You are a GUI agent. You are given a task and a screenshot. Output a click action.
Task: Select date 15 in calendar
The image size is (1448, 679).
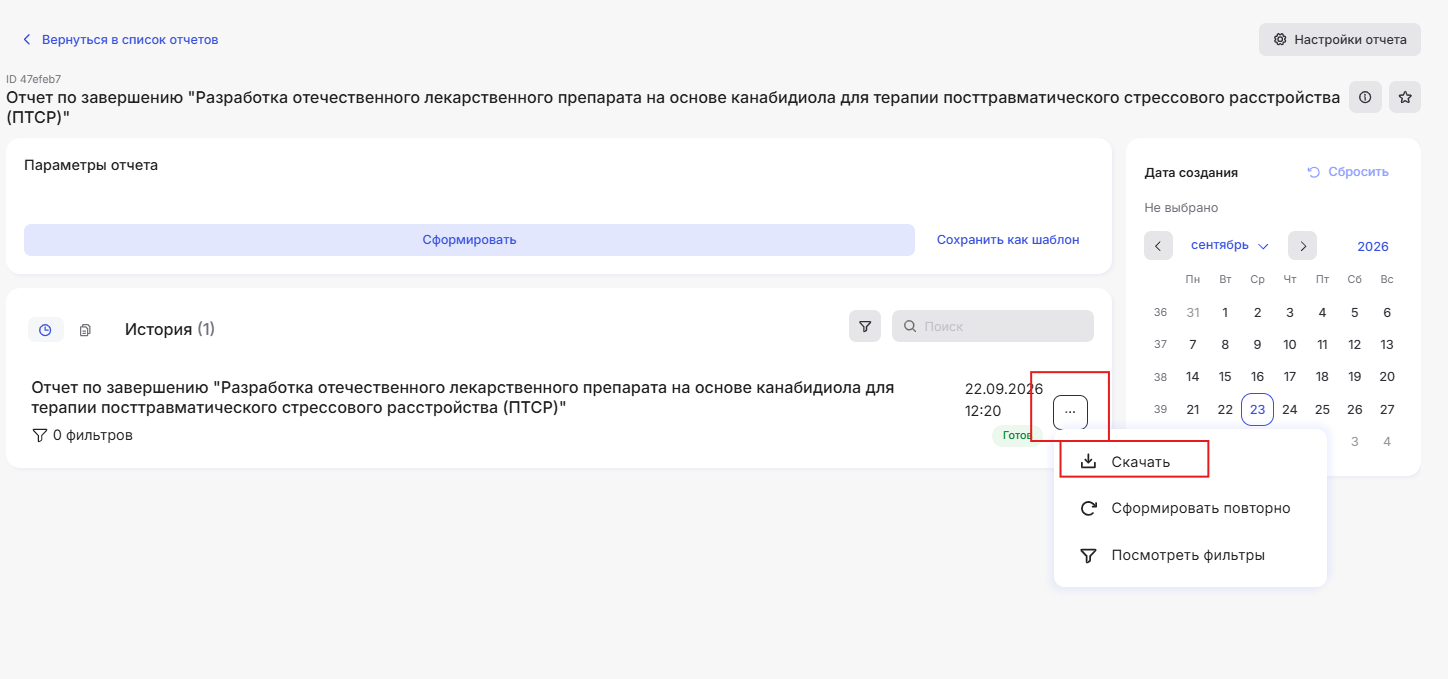click(x=1225, y=377)
